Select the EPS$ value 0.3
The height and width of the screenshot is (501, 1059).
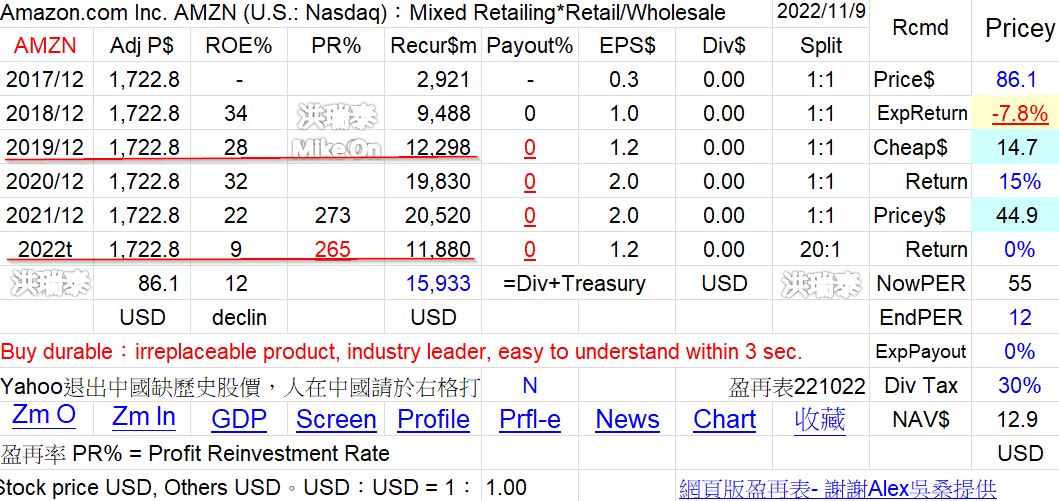tap(627, 80)
